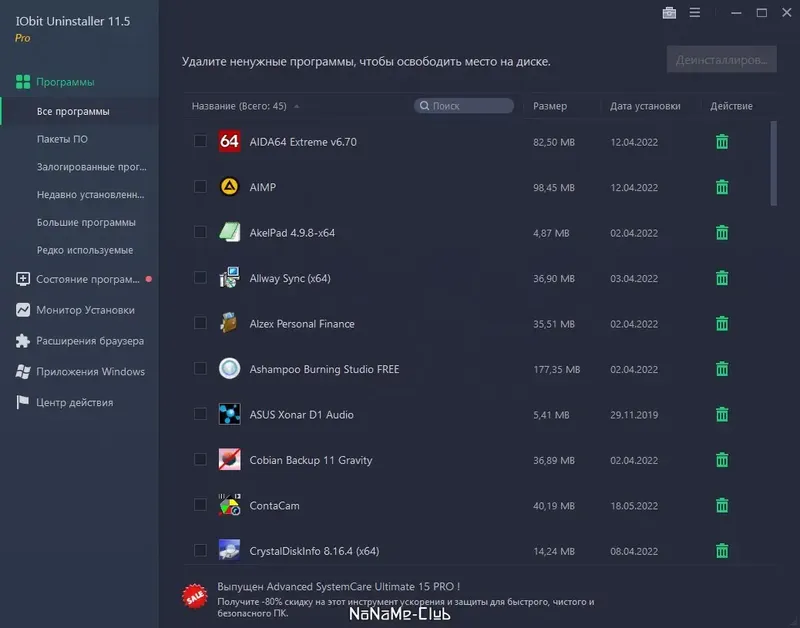Open the Расширения браузера (puzzle) sidebar icon
The width and height of the screenshot is (800, 628).
(22, 341)
